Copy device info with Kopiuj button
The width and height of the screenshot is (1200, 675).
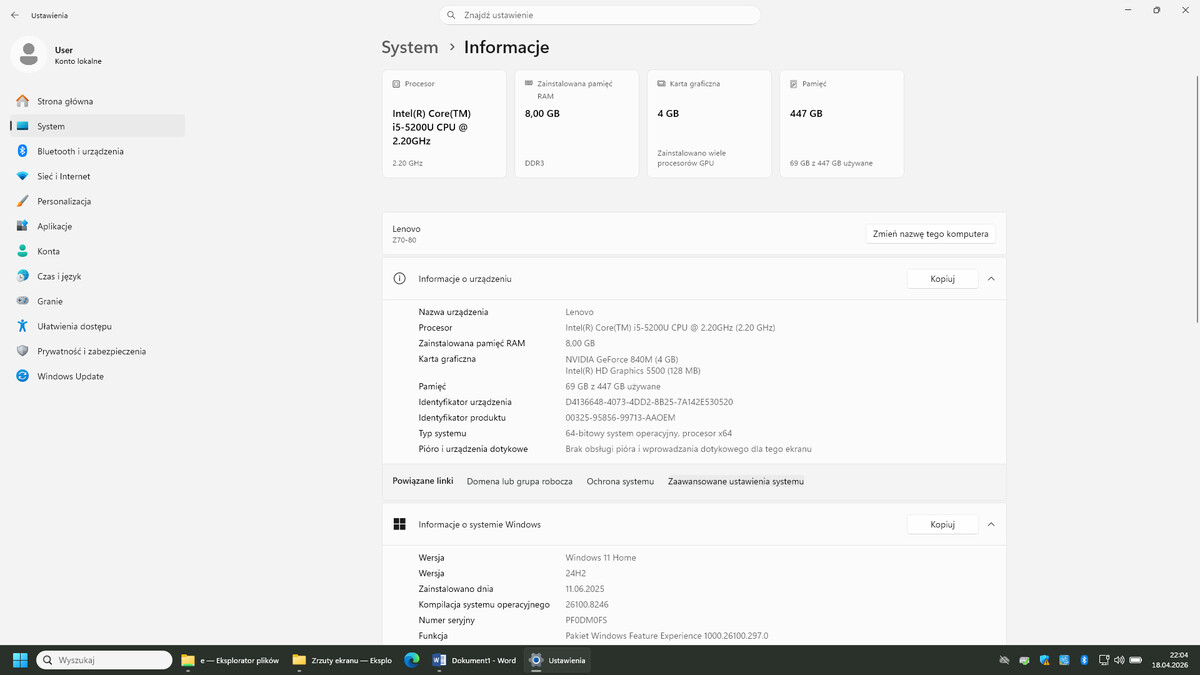click(942, 279)
